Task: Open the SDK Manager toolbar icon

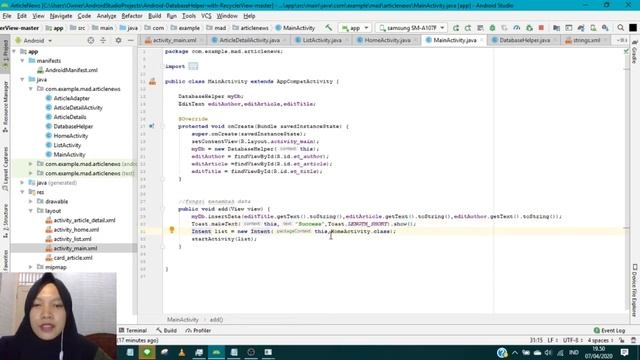Action: (605, 28)
